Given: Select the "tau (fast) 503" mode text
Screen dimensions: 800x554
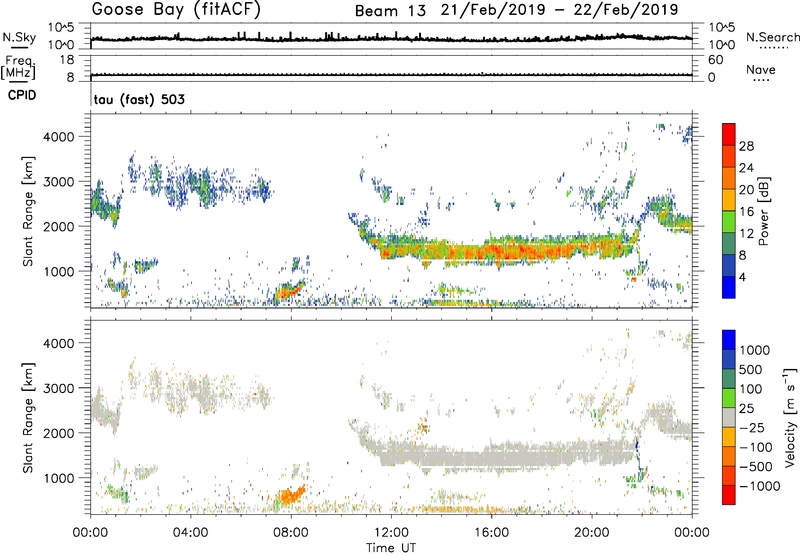Looking at the screenshot, I should pos(139,99).
